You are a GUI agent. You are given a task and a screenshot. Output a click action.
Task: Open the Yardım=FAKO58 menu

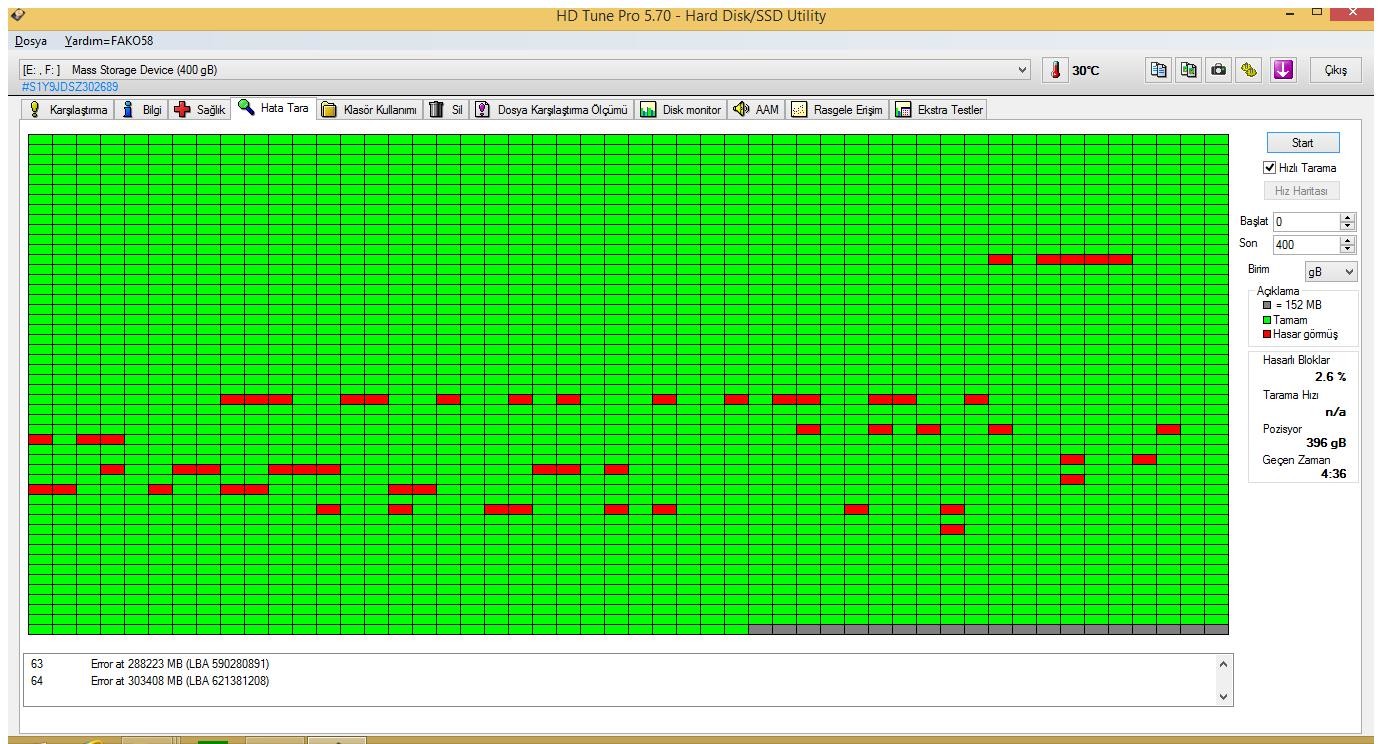(109, 41)
